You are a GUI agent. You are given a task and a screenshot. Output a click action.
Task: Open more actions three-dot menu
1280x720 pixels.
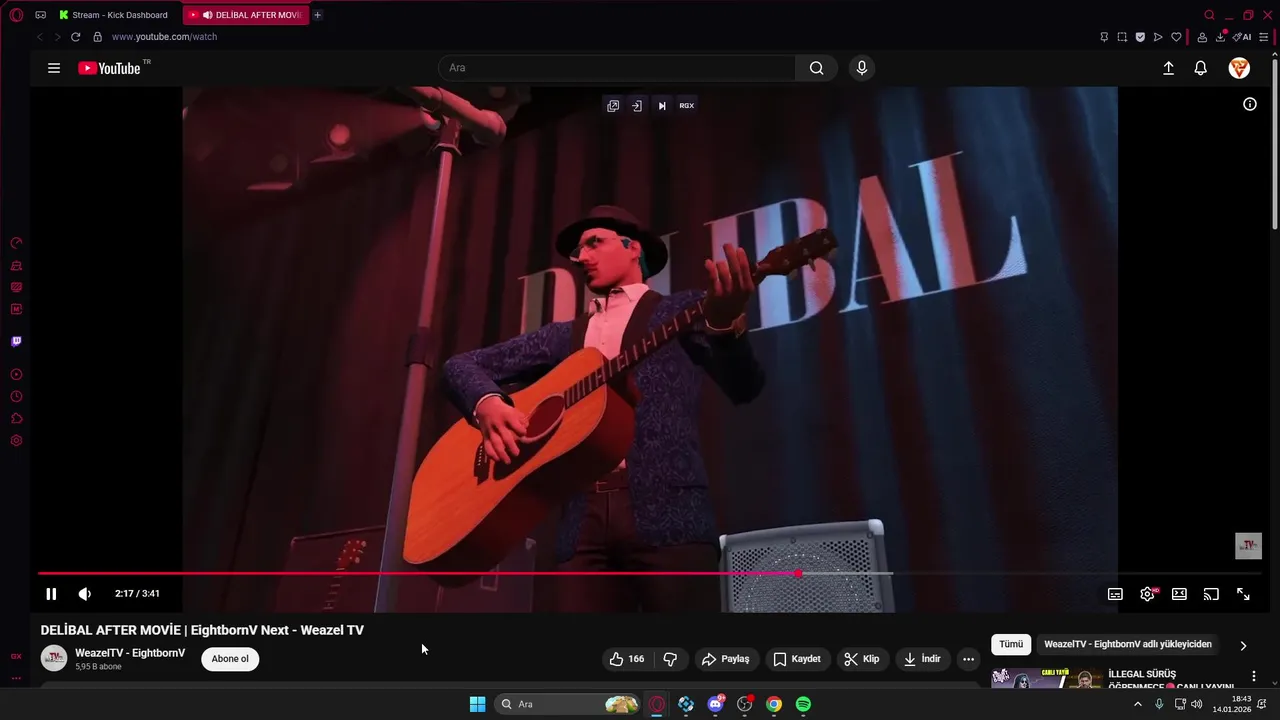click(x=968, y=659)
